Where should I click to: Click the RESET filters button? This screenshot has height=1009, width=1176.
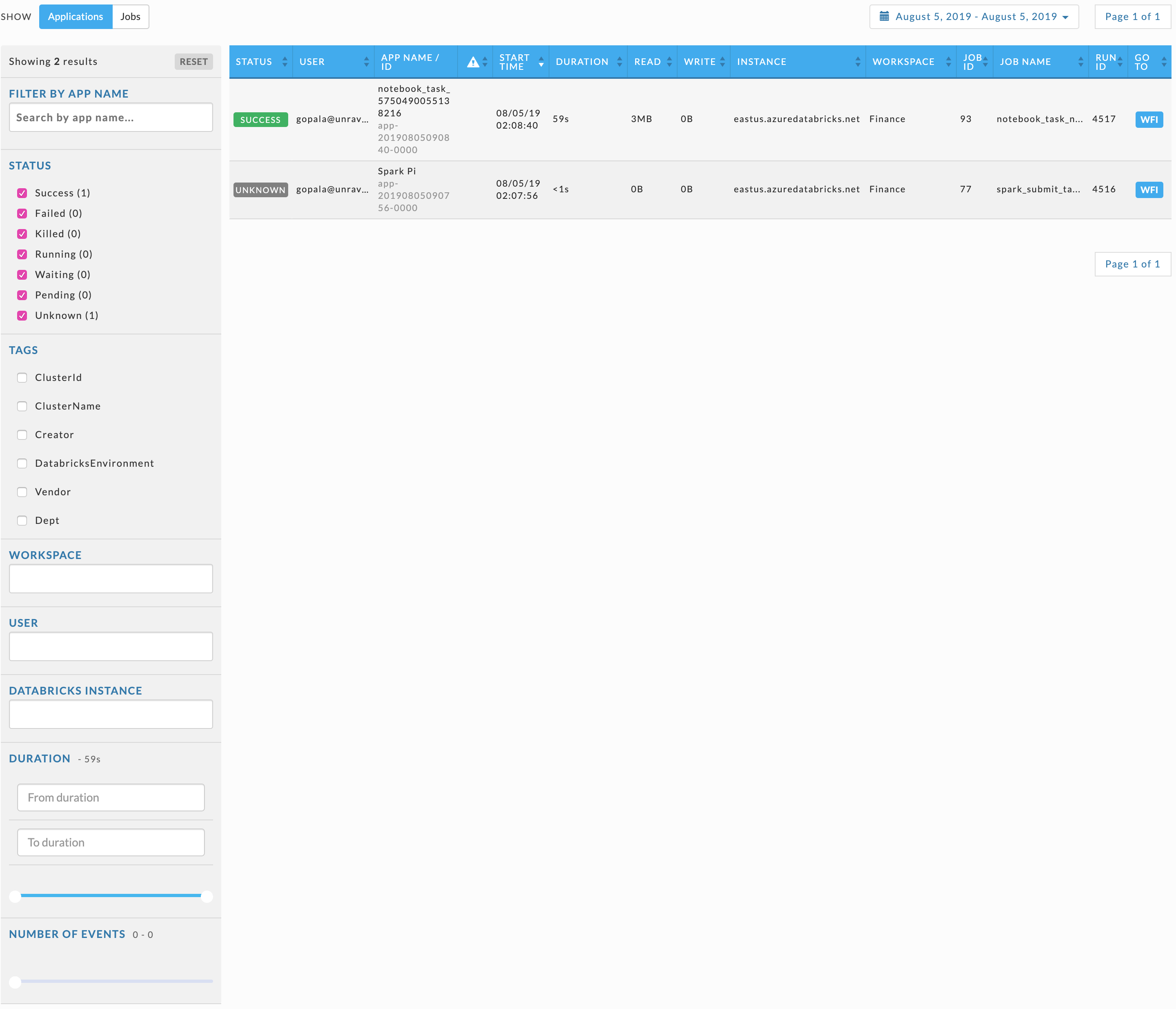coord(193,61)
